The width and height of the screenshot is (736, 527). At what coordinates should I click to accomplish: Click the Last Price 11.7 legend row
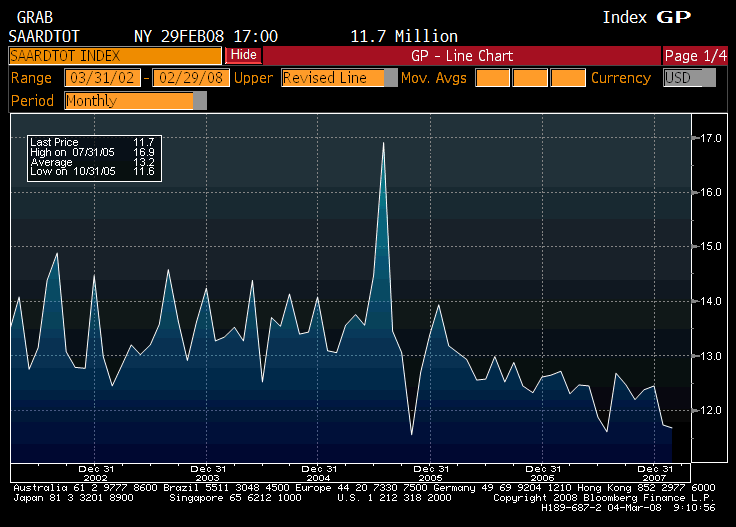[x=92, y=142]
